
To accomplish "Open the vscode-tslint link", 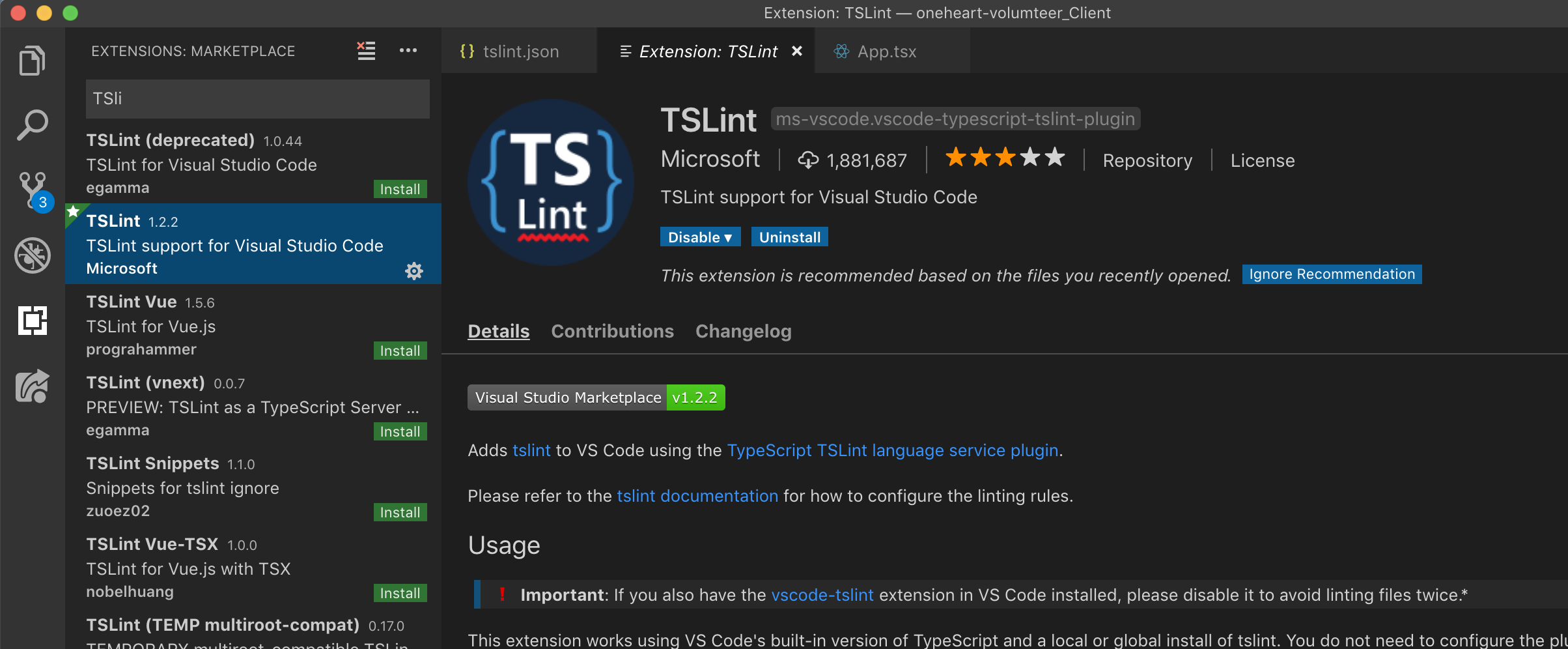I will click(822, 595).
